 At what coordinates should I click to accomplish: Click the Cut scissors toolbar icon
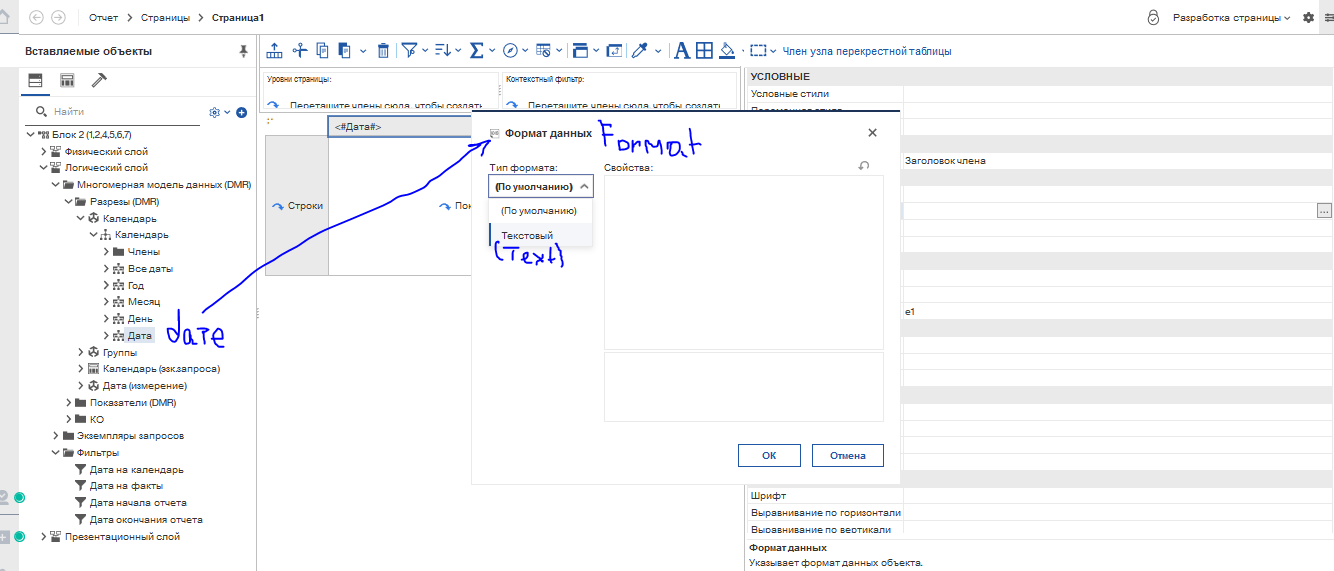(x=300, y=50)
